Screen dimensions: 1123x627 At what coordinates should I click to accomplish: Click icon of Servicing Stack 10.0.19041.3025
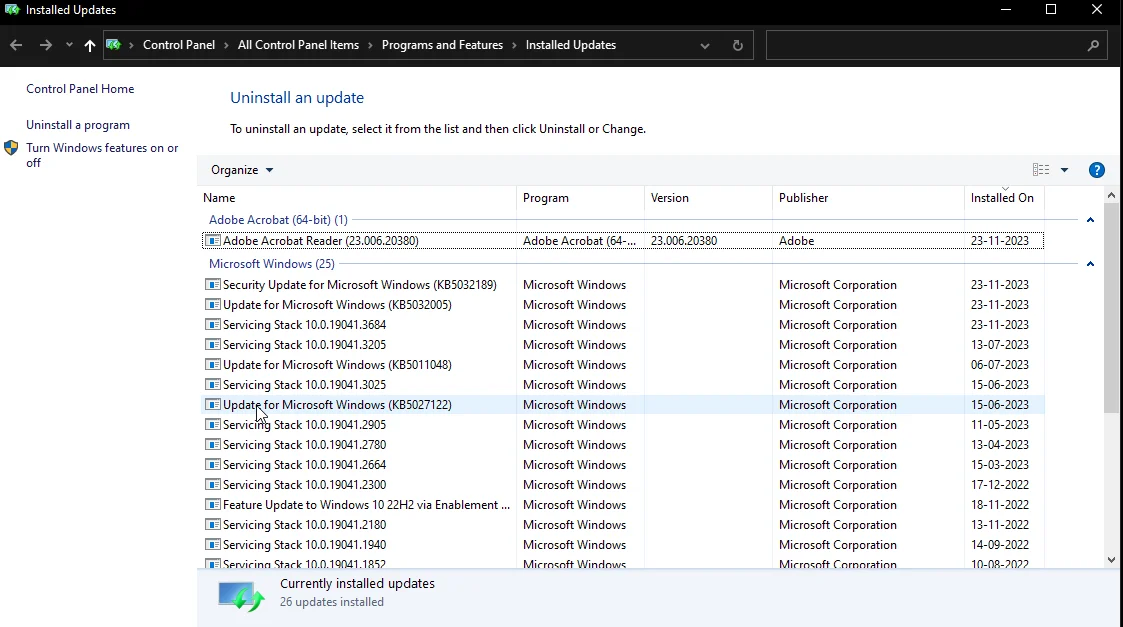(213, 385)
